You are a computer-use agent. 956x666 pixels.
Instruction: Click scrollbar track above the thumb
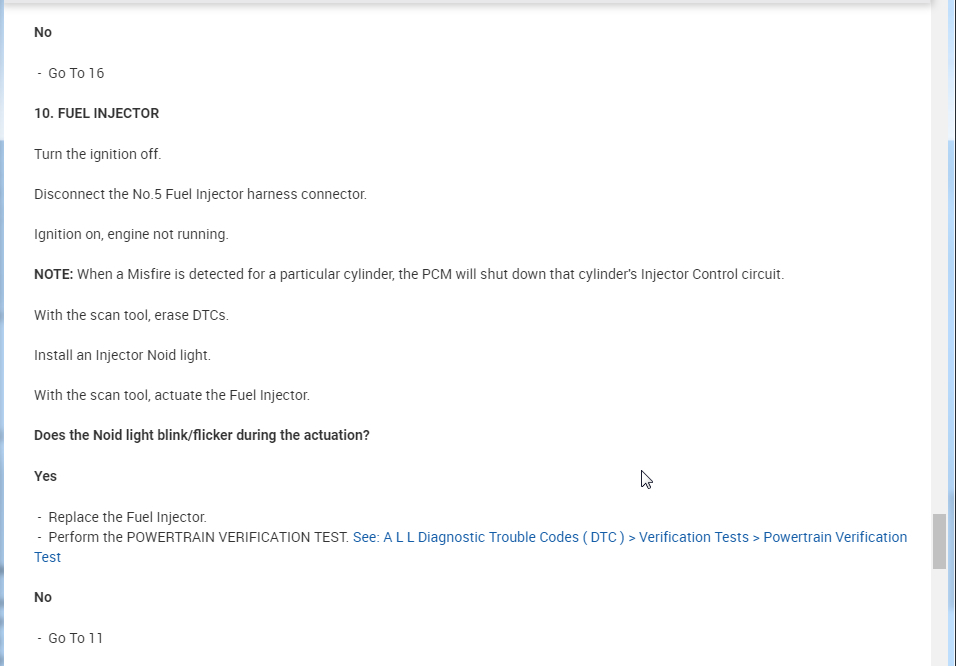[x=939, y=300]
